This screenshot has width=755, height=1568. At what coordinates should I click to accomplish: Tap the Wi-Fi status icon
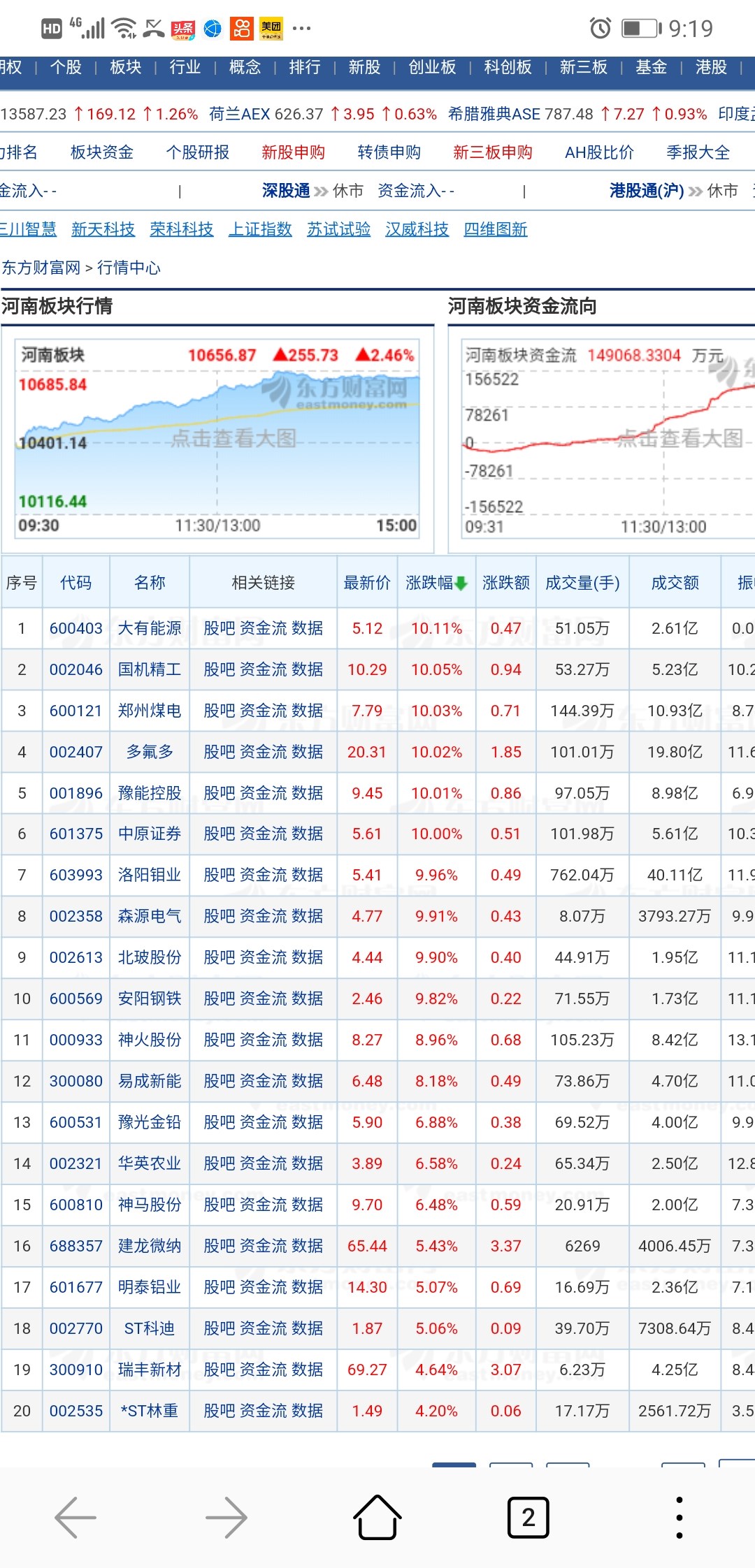click(124, 28)
